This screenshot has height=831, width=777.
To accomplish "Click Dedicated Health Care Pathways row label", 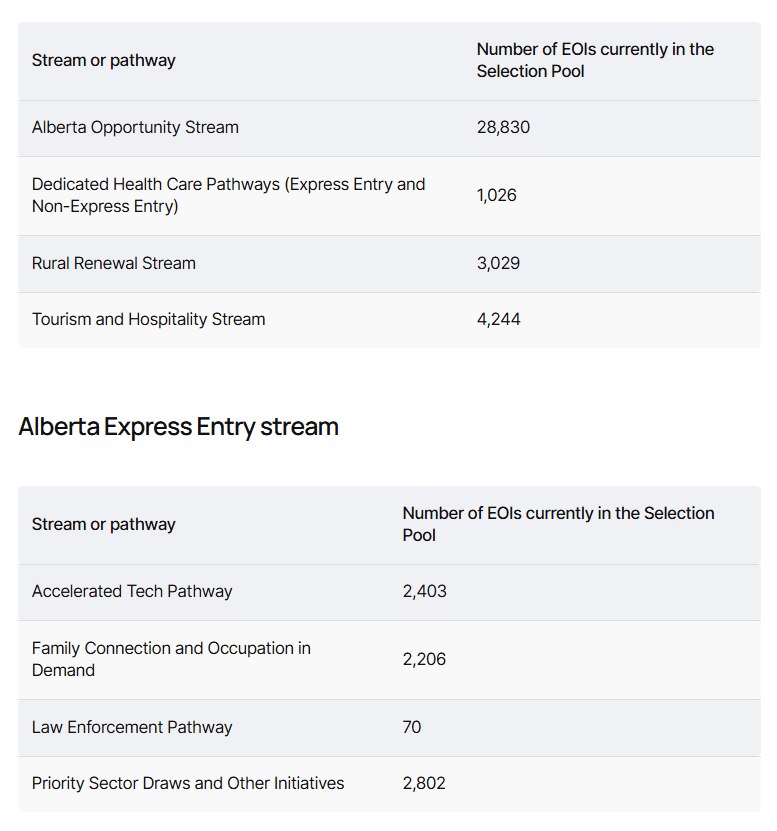I will point(228,196).
